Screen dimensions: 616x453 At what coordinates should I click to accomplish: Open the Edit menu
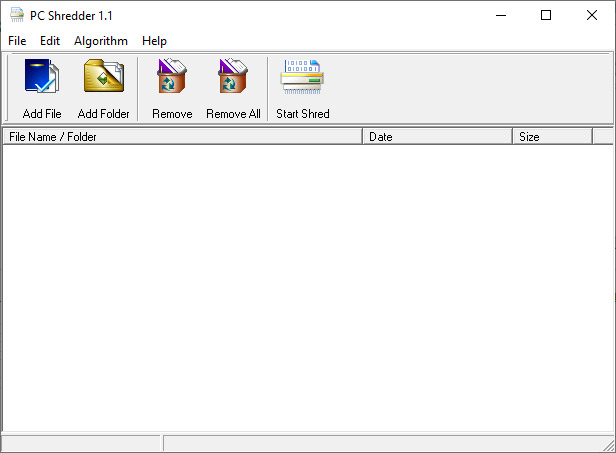point(50,41)
